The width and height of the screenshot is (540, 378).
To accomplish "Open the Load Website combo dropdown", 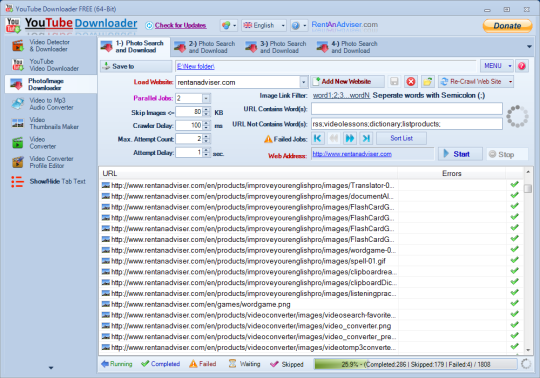I will click(303, 82).
